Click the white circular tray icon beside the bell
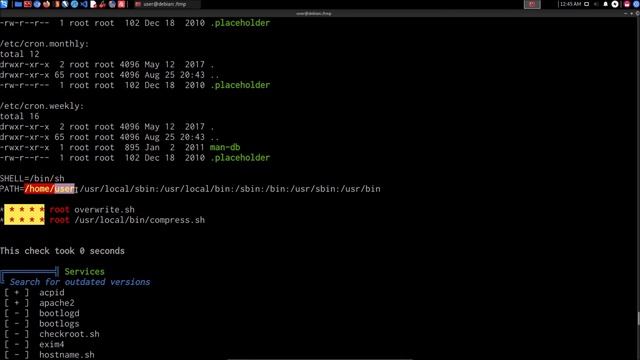The height and width of the screenshot is (360, 640). point(615,4)
